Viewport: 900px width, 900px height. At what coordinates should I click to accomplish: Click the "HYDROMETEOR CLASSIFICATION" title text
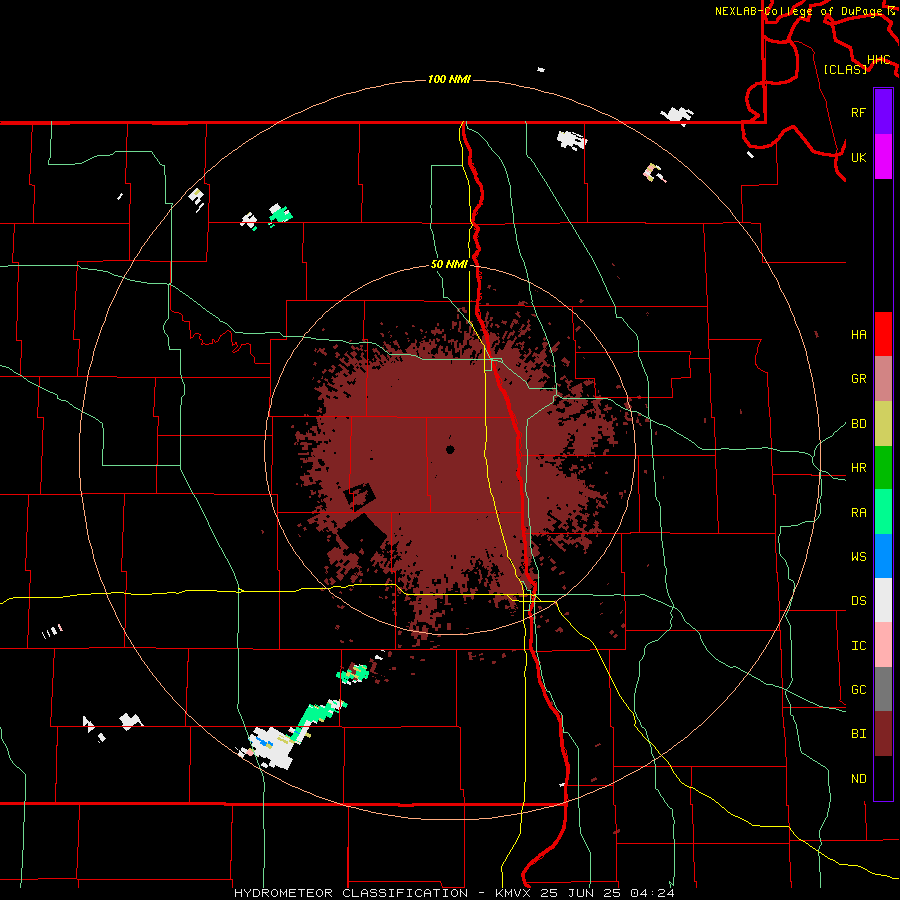click(x=351, y=893)
